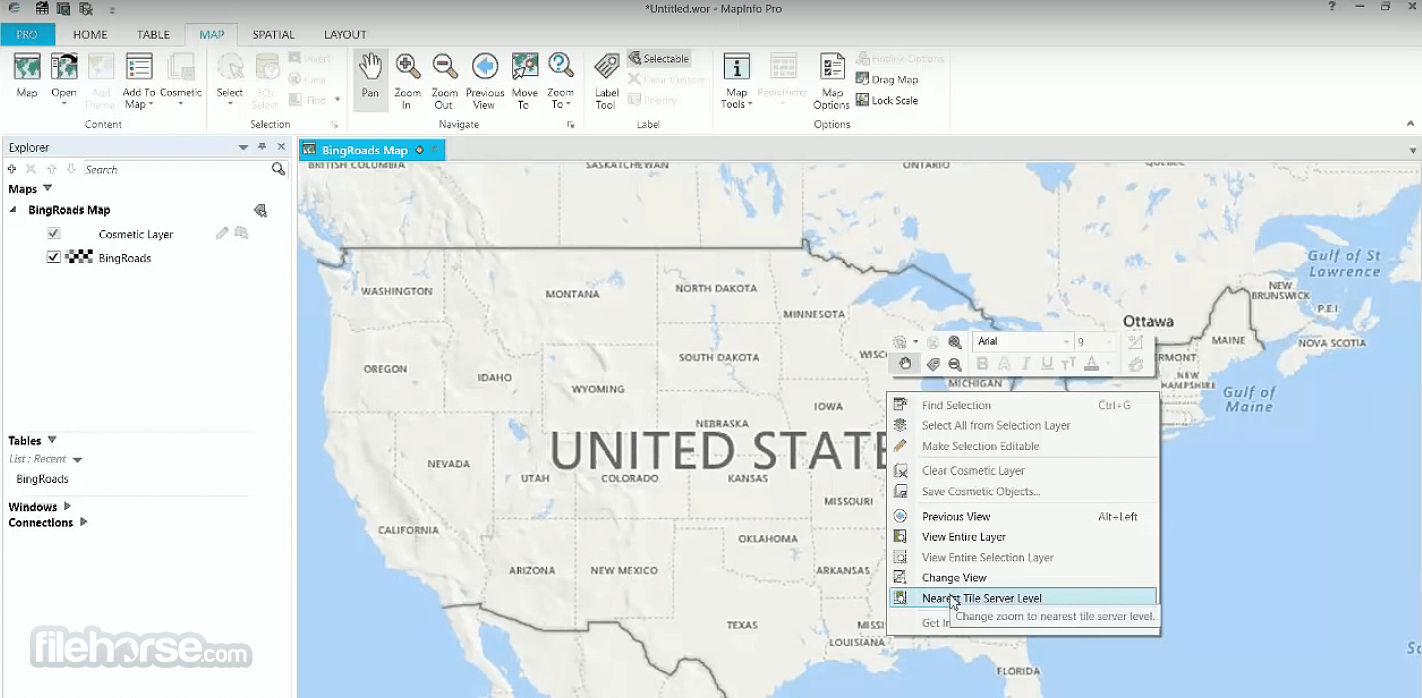Choose Change View from context menu

[x=1023, y=578]
